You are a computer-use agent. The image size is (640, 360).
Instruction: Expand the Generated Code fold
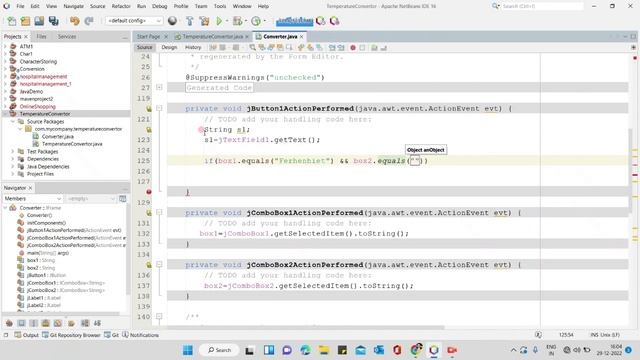tap(159, 87)
